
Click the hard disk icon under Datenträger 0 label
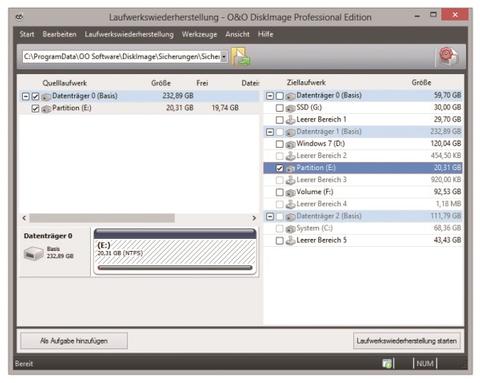34,253
